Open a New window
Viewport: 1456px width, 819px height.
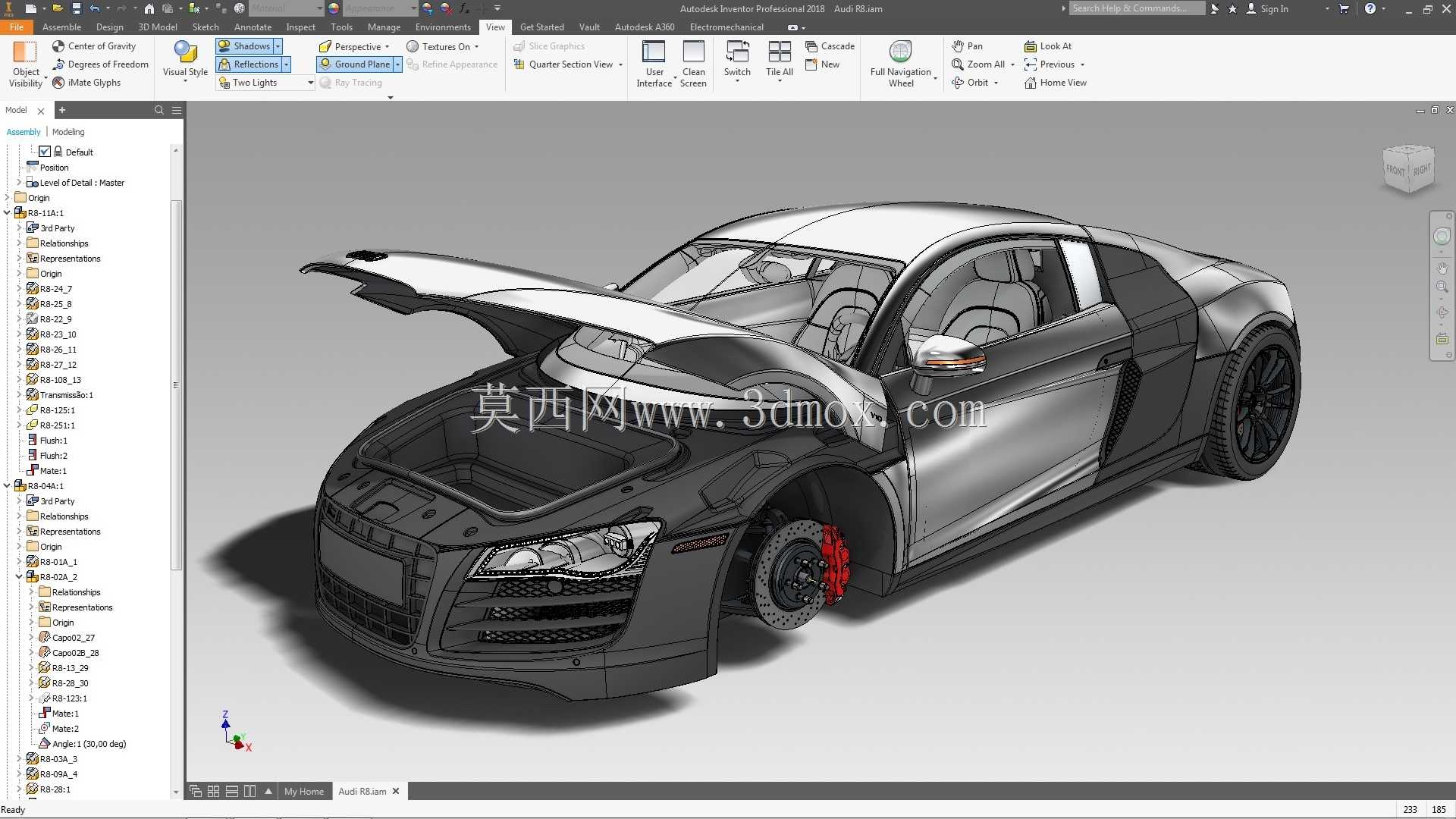point(822,64)
